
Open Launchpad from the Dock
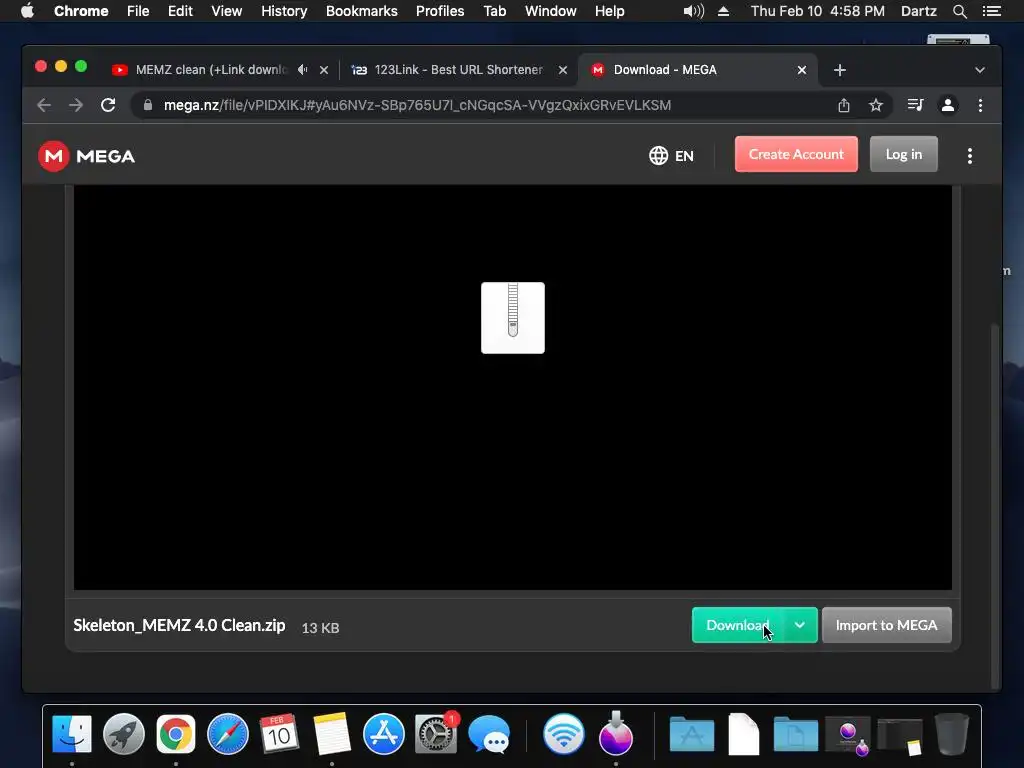coord(123,734)
